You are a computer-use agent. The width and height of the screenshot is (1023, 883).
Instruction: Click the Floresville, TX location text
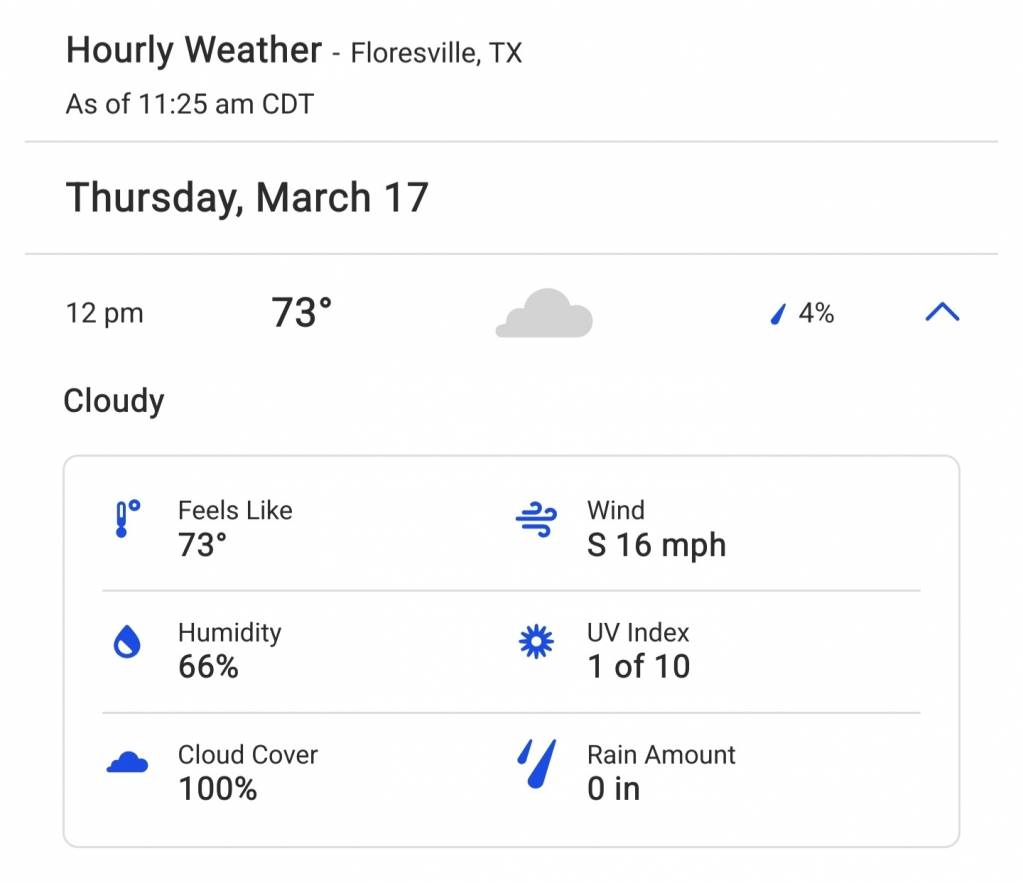436,53
